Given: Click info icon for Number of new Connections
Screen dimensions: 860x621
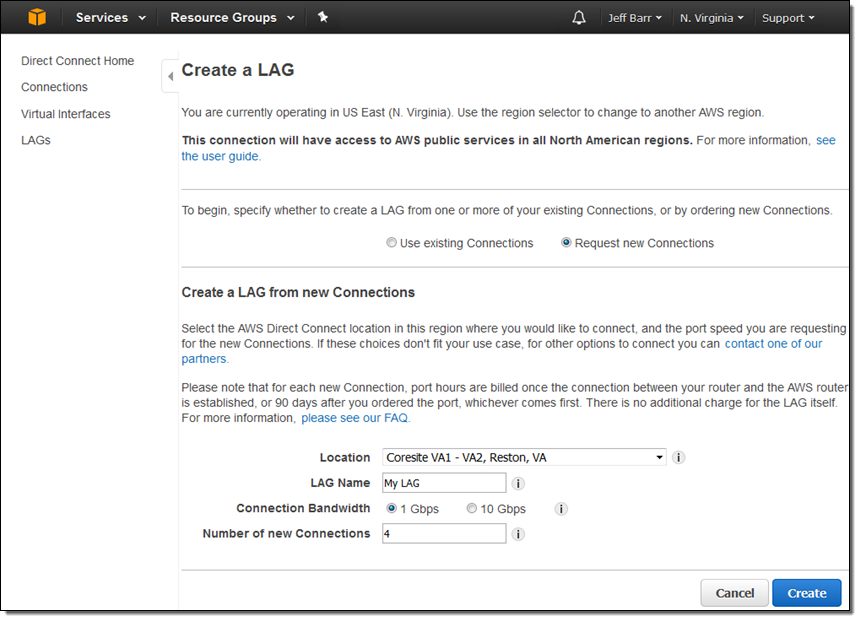Looking at the screenshot, I should tap(518, 534).
